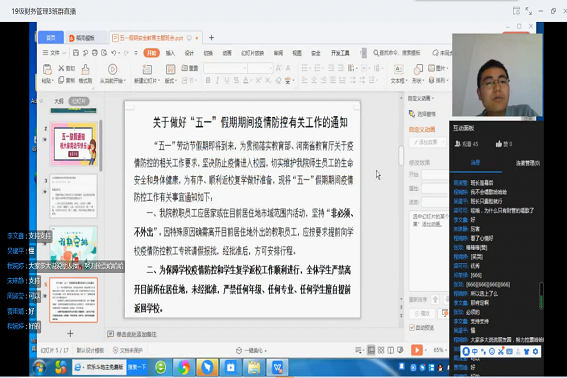Click the Cut scissors icon
The width and height of the screenshot is (567, 378).
62,68
